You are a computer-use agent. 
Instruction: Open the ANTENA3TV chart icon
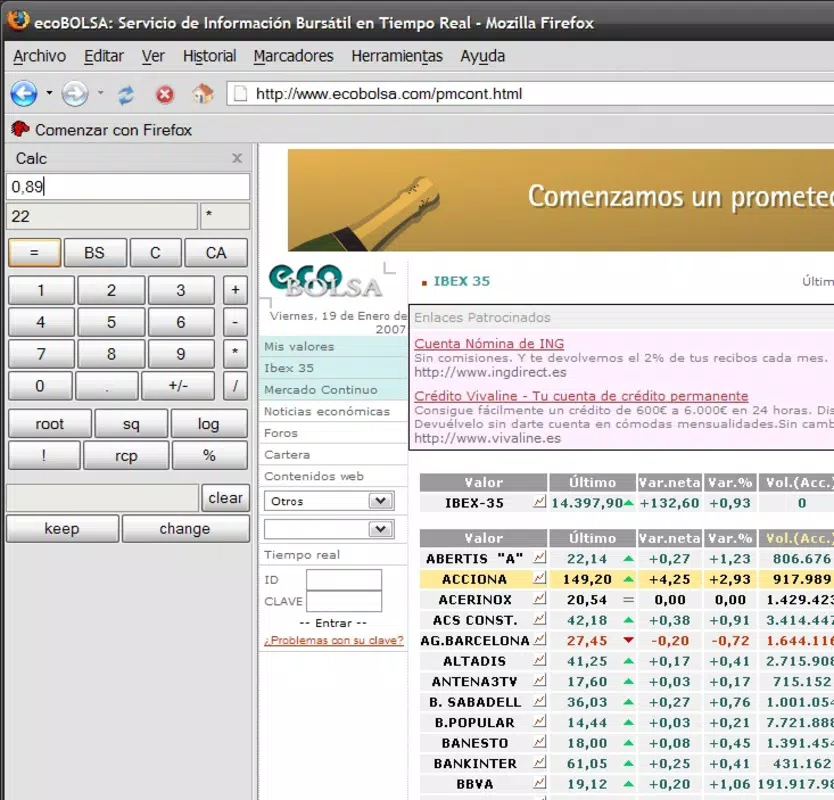click(539, 680)
